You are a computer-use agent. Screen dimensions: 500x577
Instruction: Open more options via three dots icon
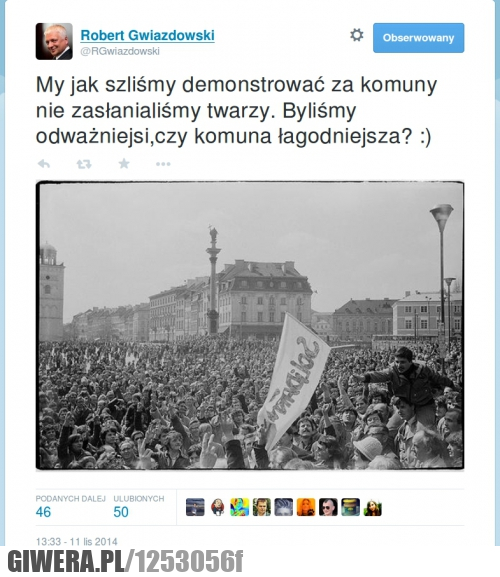(x=163, y=164)
